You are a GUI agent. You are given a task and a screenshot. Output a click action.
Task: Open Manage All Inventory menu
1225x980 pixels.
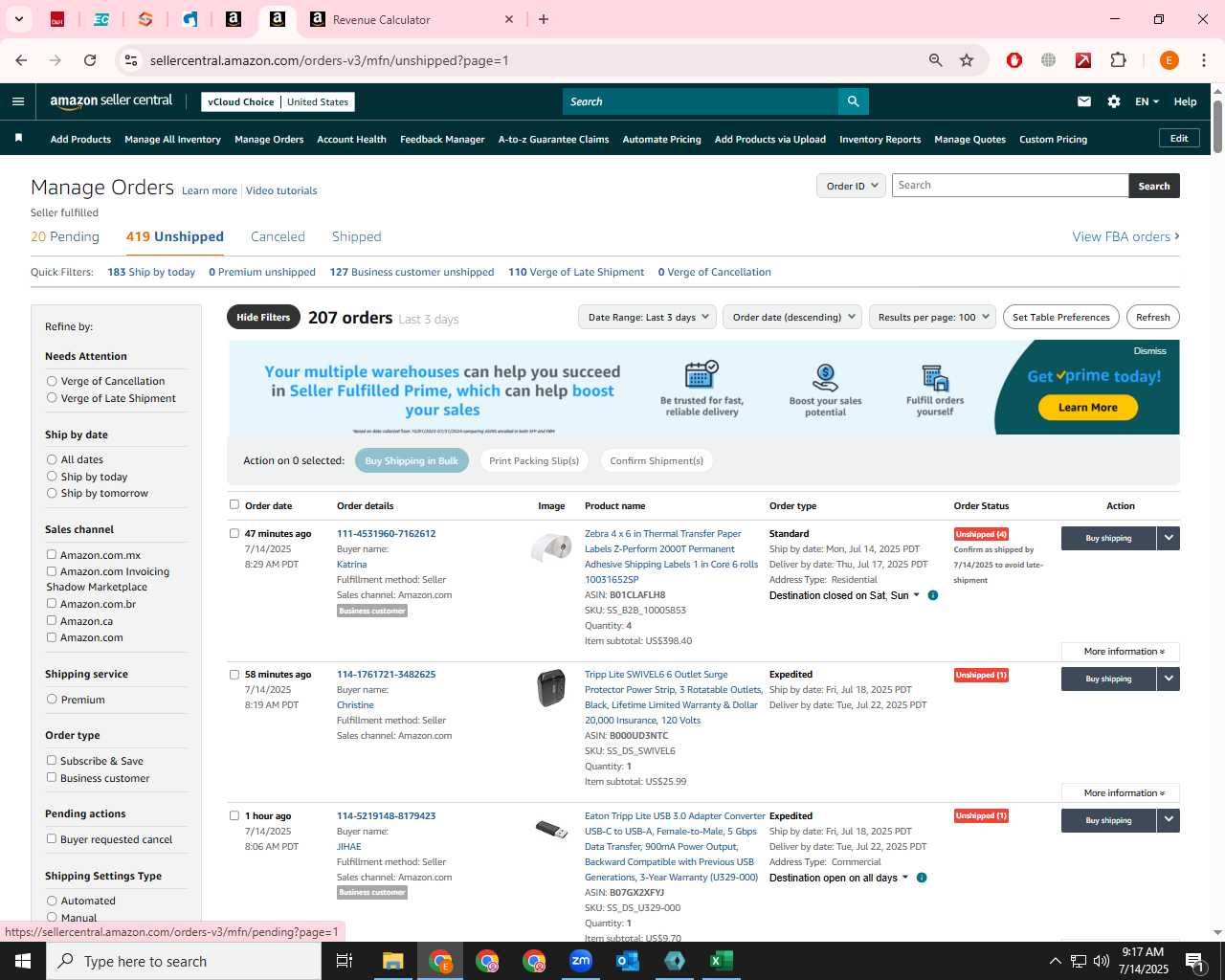pyautogui.click(x=172, y=139)
